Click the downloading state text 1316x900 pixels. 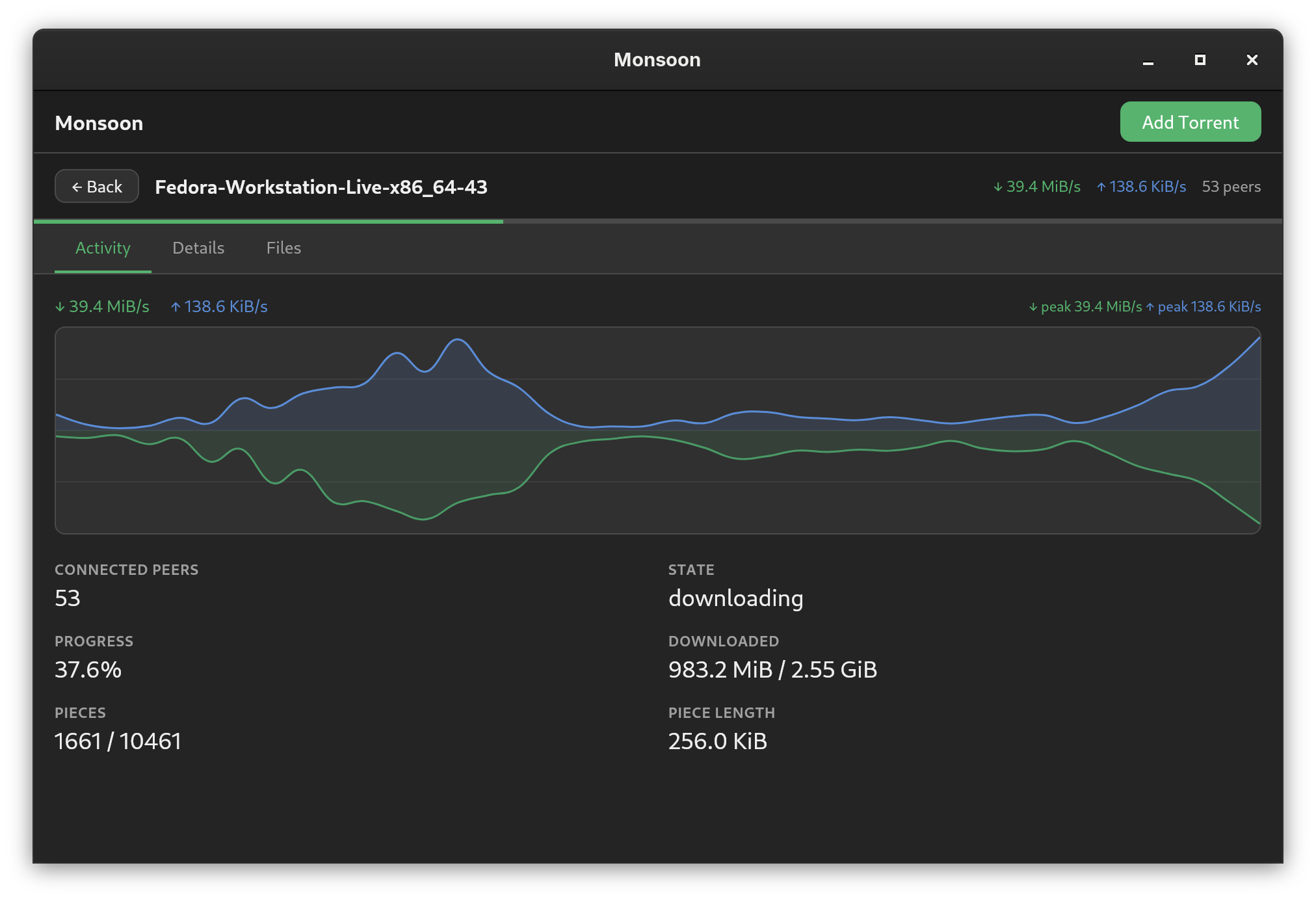click(736, 598)
